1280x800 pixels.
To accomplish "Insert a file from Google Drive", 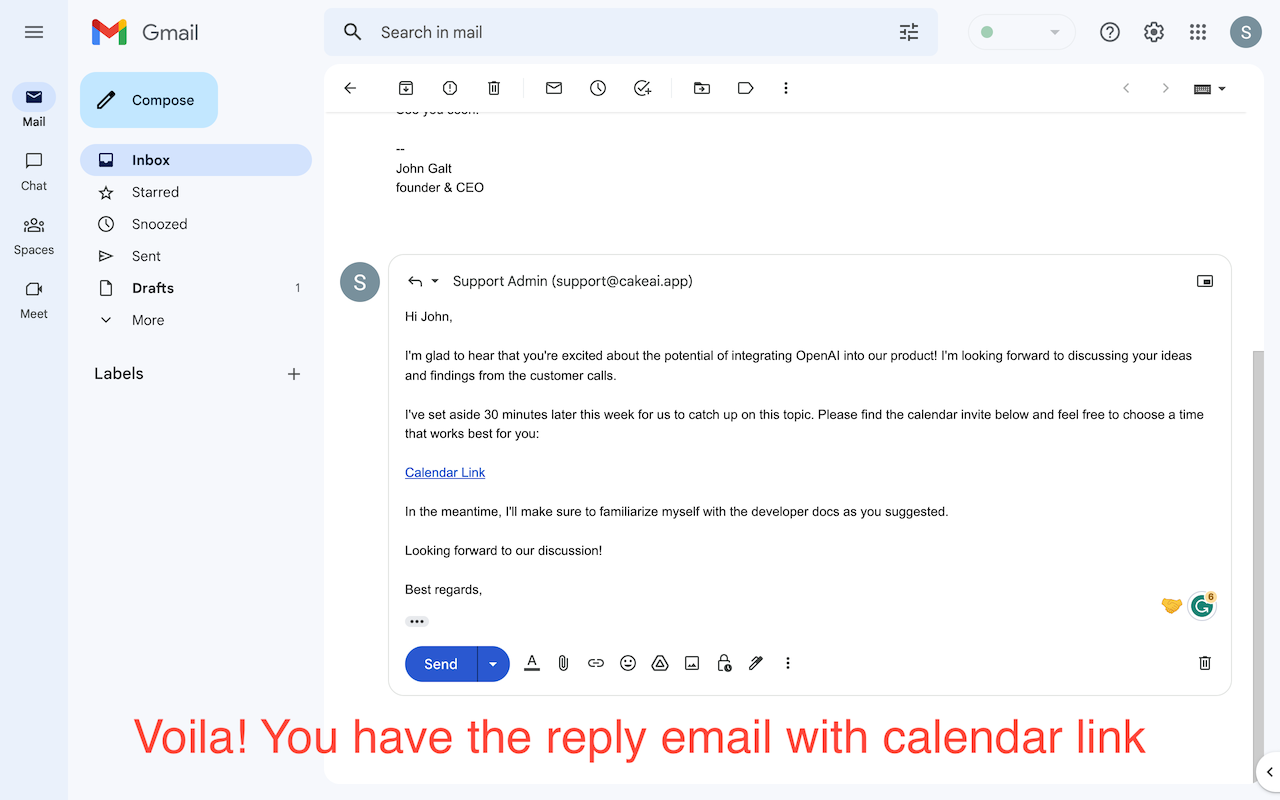I will pos(659,663).
